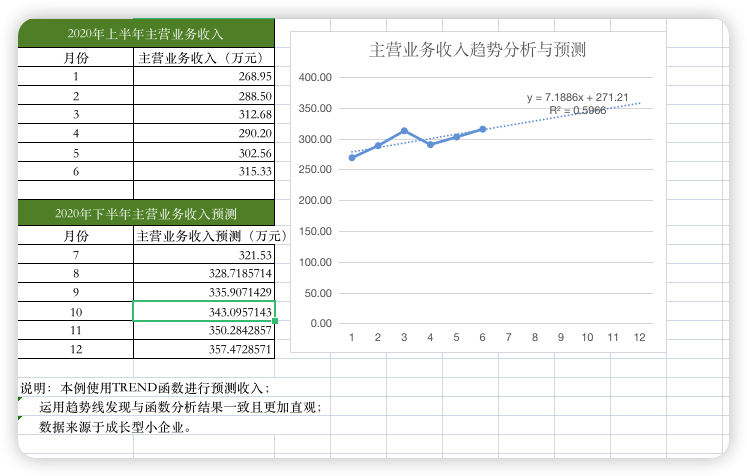Select the forecast cell 335.9071429

(204, 292)
